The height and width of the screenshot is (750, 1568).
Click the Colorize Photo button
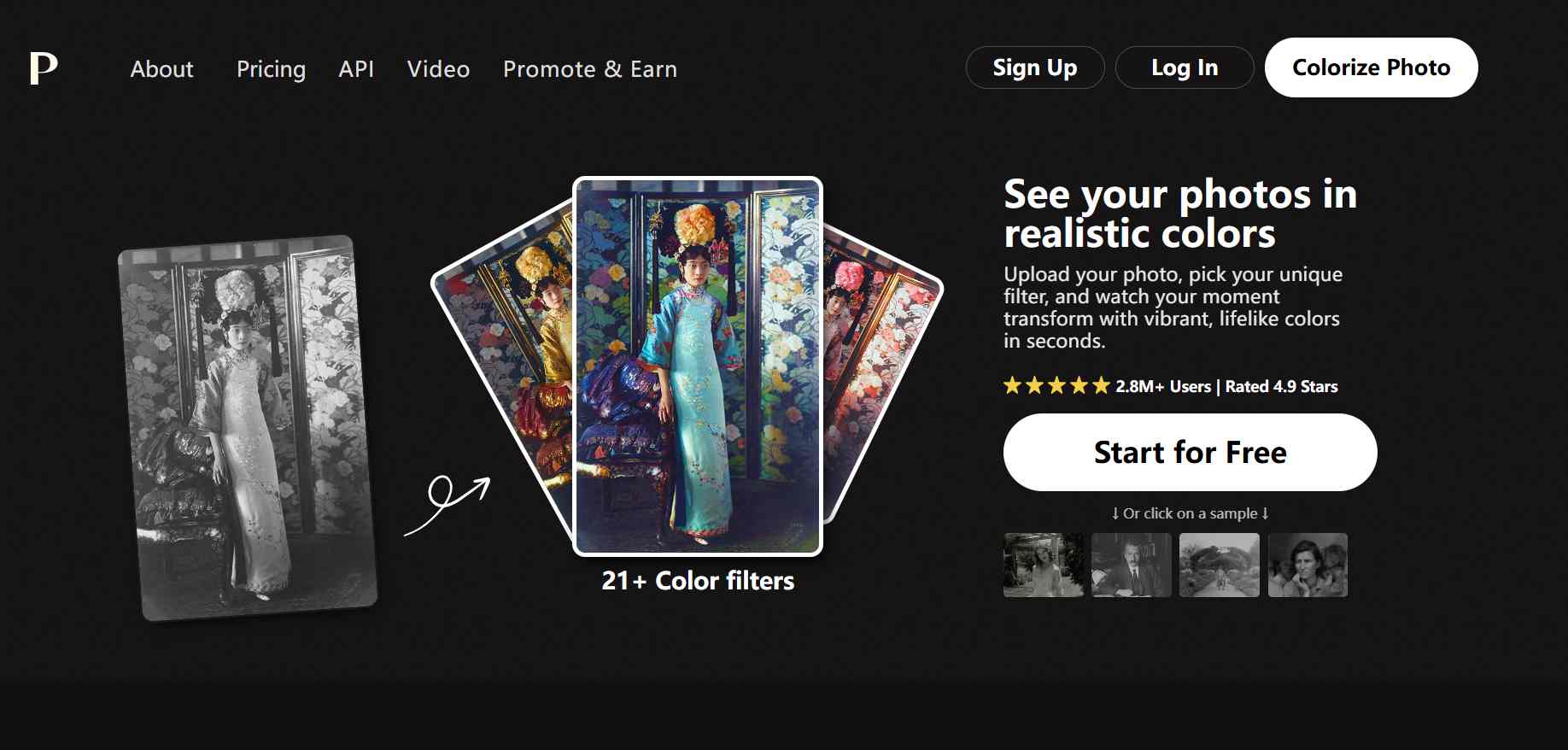(1371, 67)
